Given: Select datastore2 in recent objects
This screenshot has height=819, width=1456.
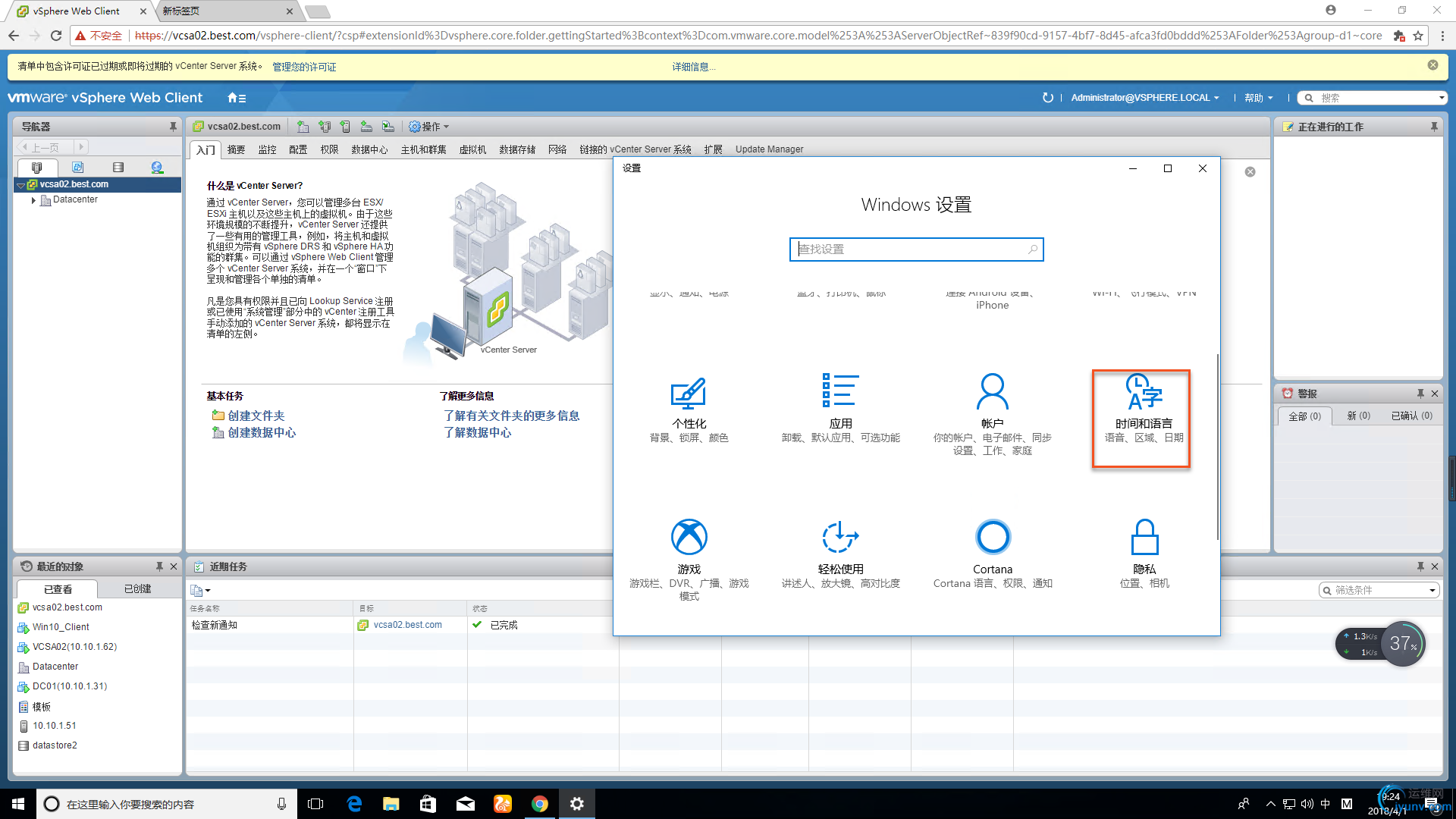Looking at the screenshot, I should click(55, 745).
